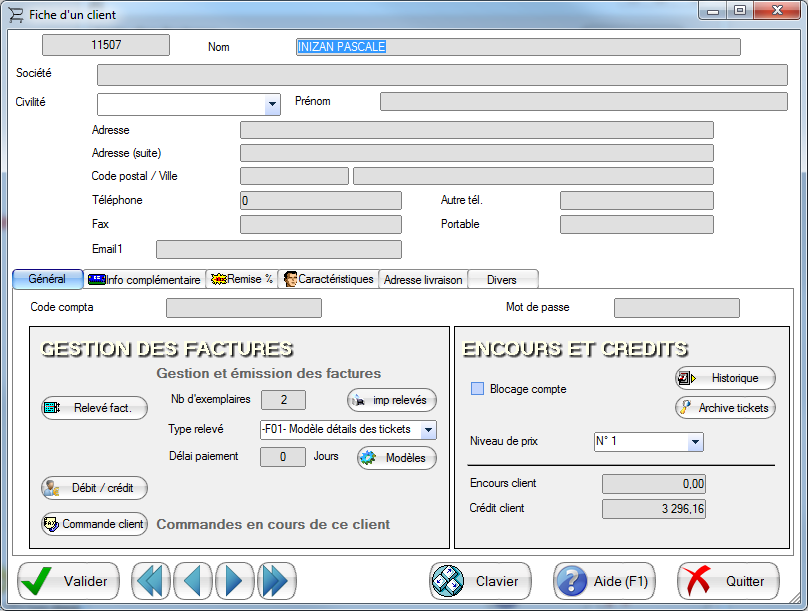The width and height of the screenshot is (808, 611).
Task: Toggle the Blocage compte checkbox
Action: point(477,389)
